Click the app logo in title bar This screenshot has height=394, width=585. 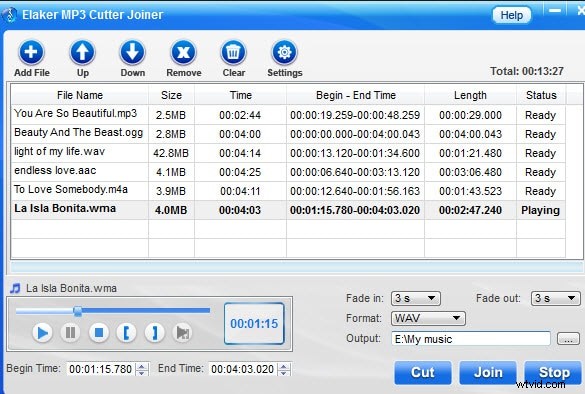(x=9, y=15)
